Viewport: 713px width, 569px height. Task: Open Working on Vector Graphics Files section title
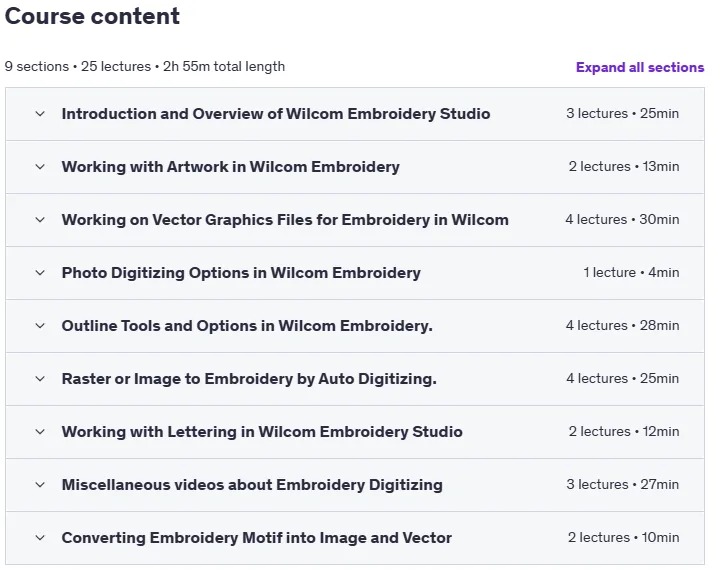click(285, 220)
